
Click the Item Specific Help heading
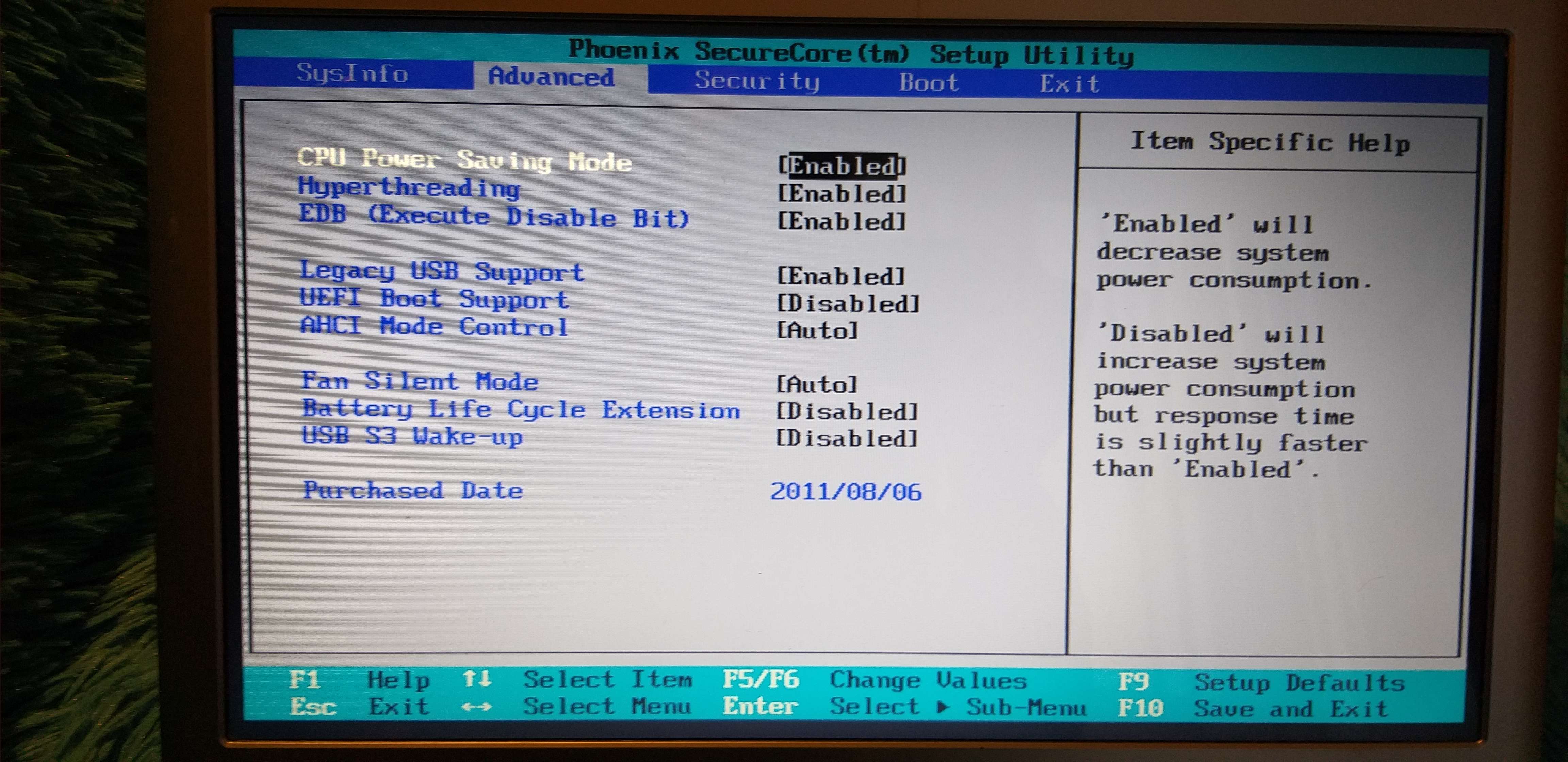pos(1270,143)
